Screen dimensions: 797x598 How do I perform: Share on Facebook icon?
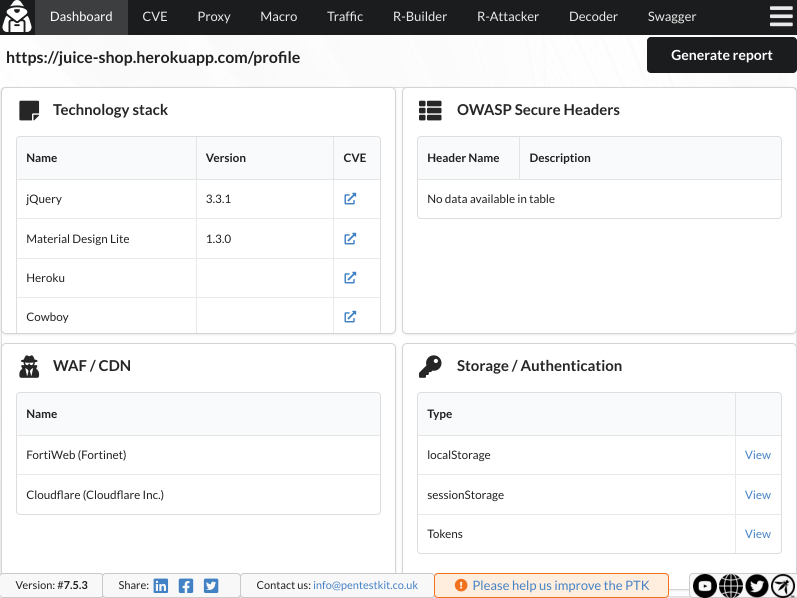coord(186,586)
